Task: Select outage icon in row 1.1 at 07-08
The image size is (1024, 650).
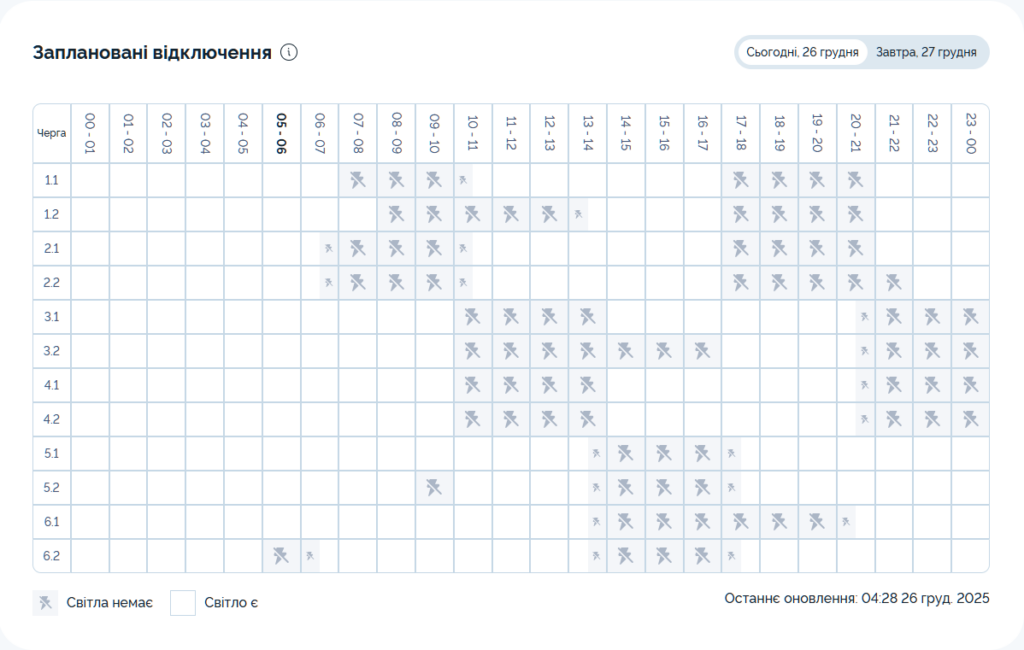Action: pyautogui.click(x=358, y=180)
